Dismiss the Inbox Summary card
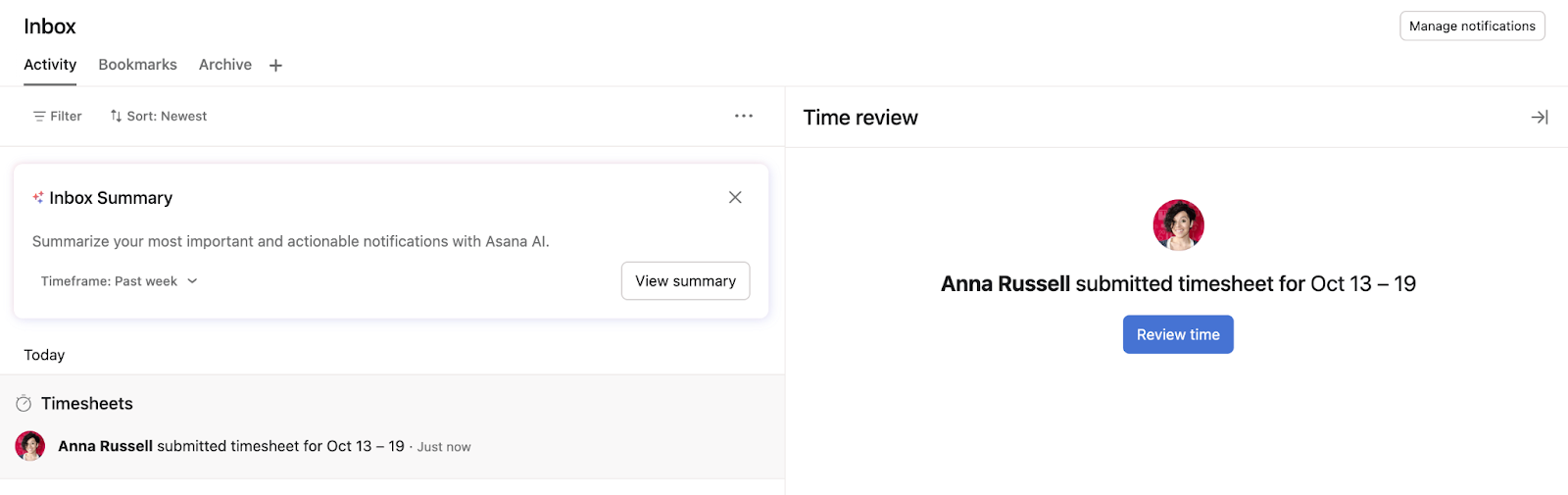 [735, 197]
